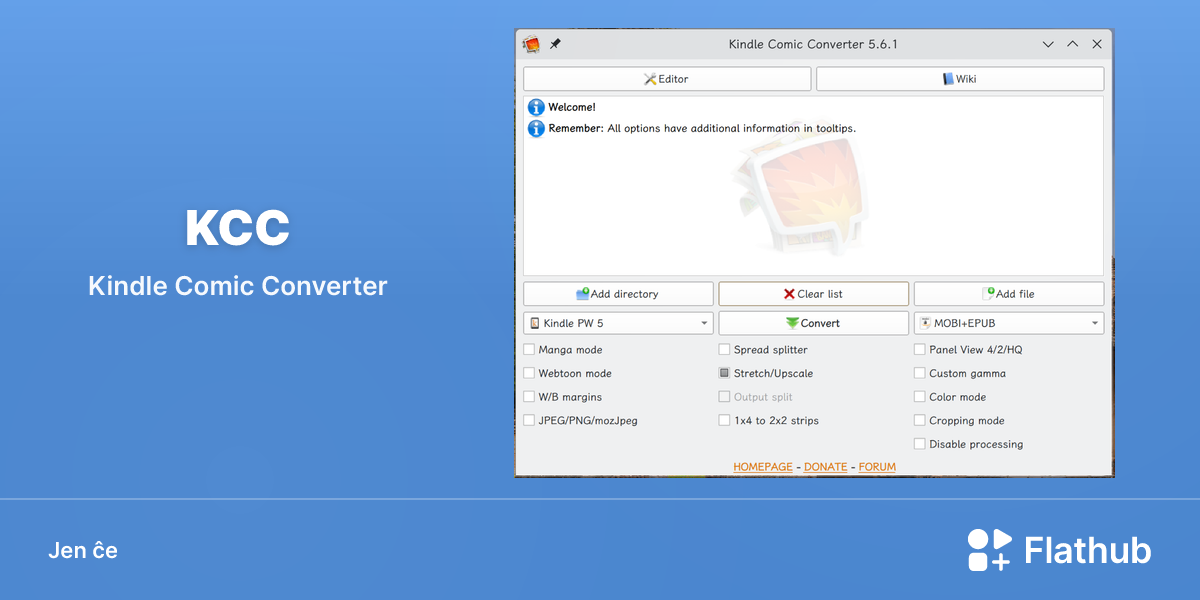Screen dimensions: 1200x600
Task: Start conversion with Convert button
Action: coord(813,323)
